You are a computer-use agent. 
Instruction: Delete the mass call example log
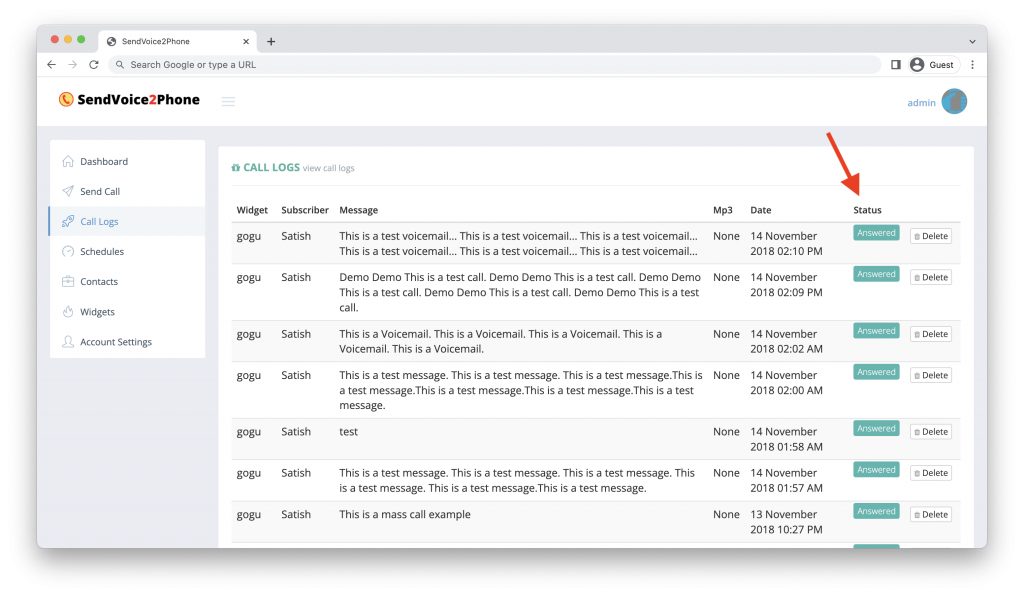931,515
